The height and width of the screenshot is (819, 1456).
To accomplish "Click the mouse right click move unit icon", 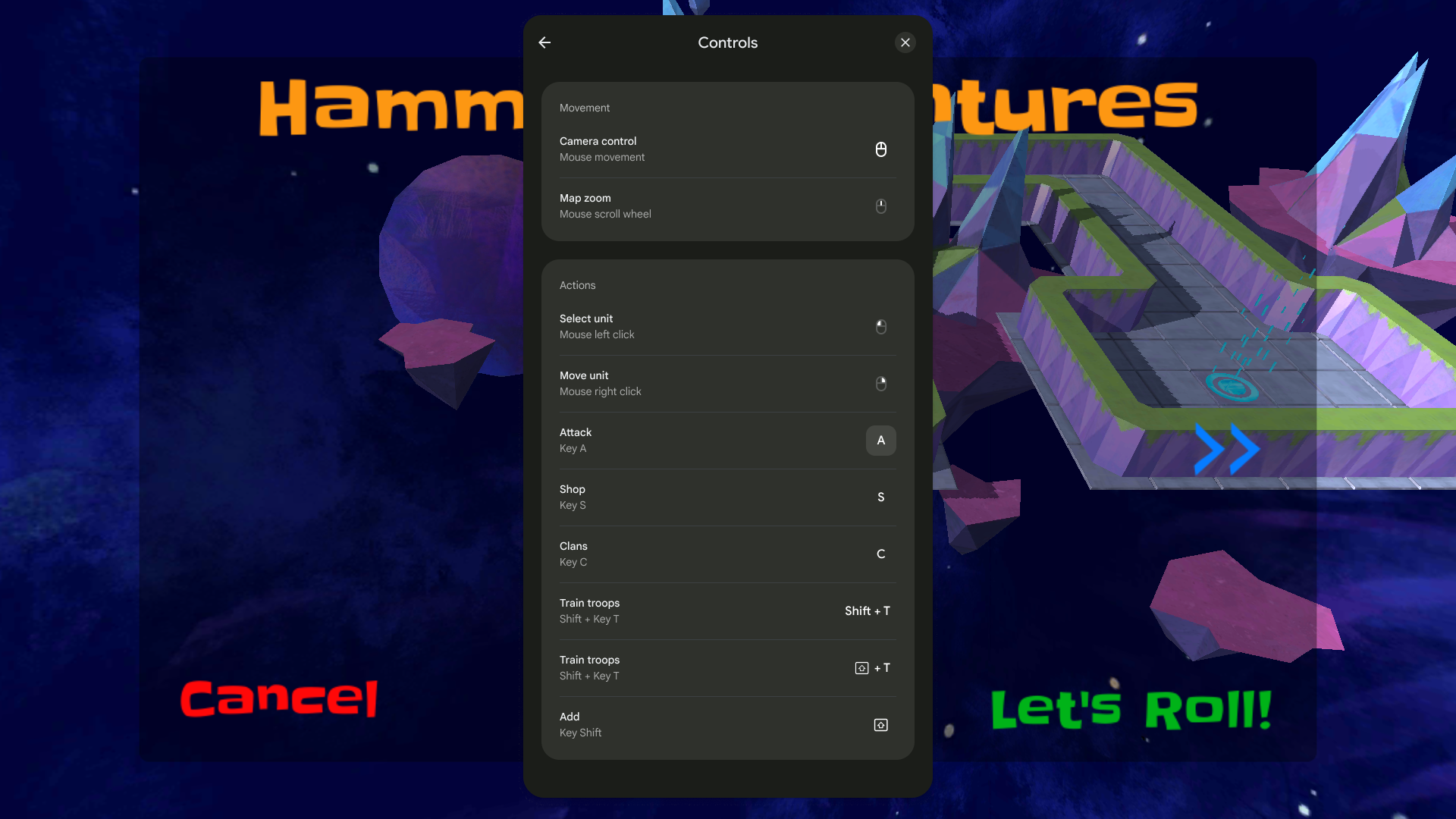I will (x=881, y=383).
